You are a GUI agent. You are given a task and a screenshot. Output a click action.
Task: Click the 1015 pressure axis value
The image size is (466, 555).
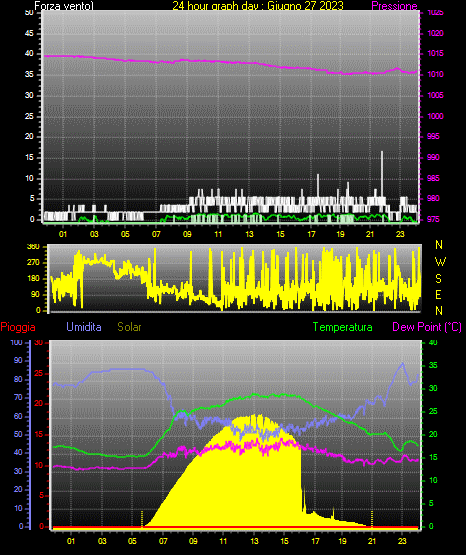pos(435,53)
